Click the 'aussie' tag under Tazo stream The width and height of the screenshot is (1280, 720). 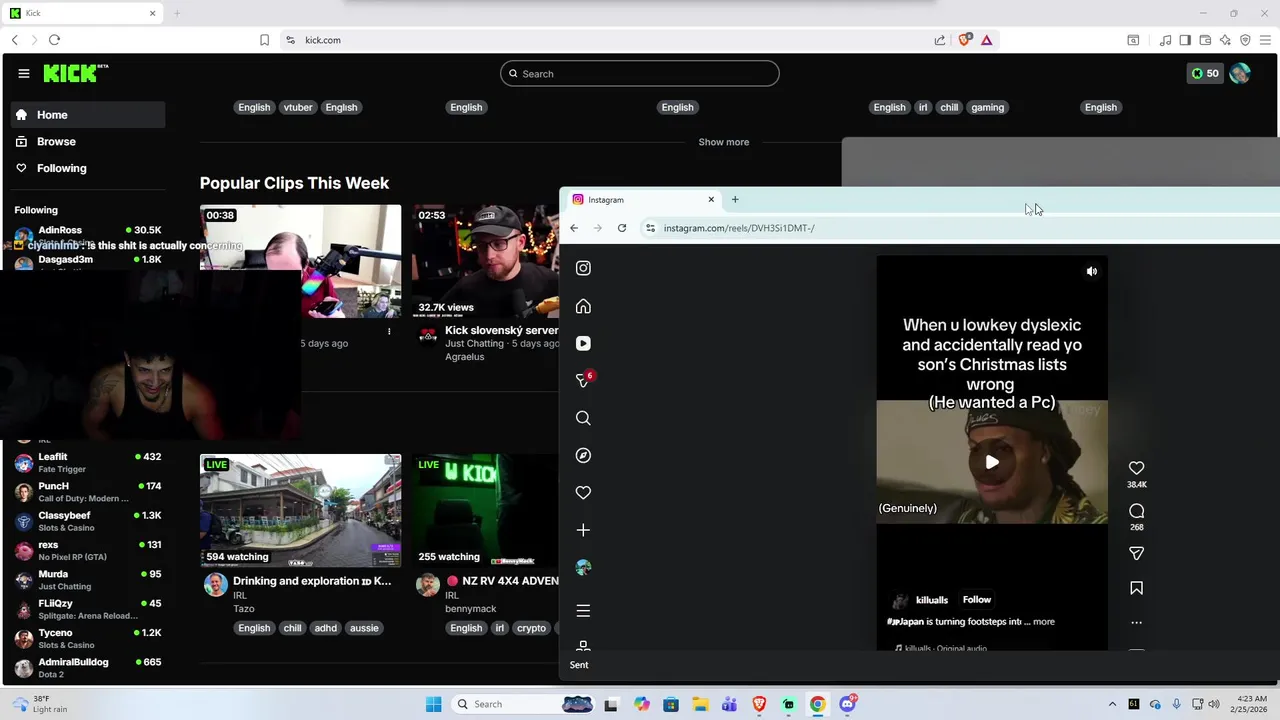pyautogui.click(x=364, y=628)
